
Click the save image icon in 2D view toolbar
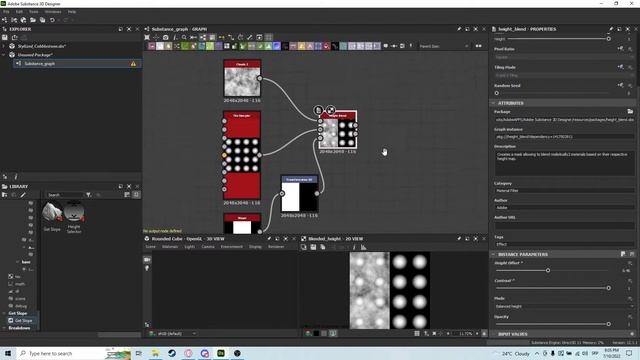click(x=313, y=247)
